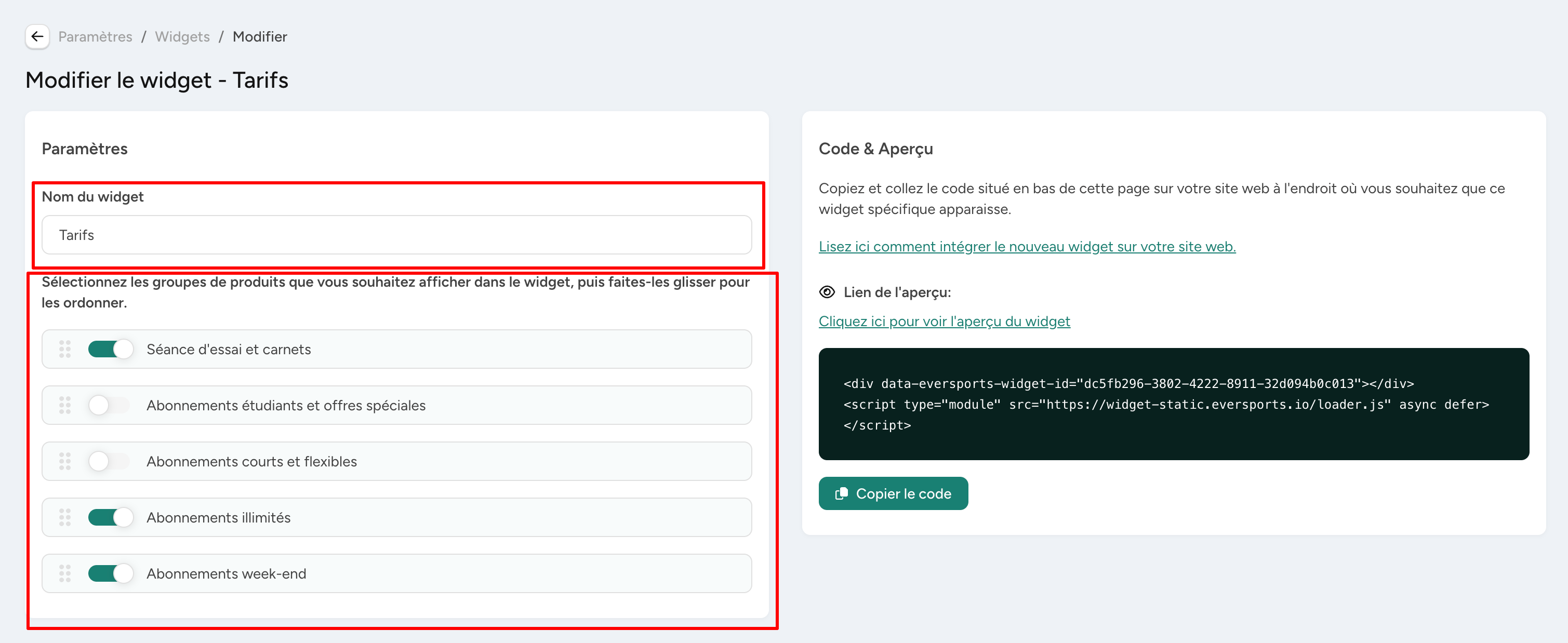This screenshot has height=643, width=1568.
Task: Click the eye icon beside Lien de l'aperçu
Action: (827, 292)
